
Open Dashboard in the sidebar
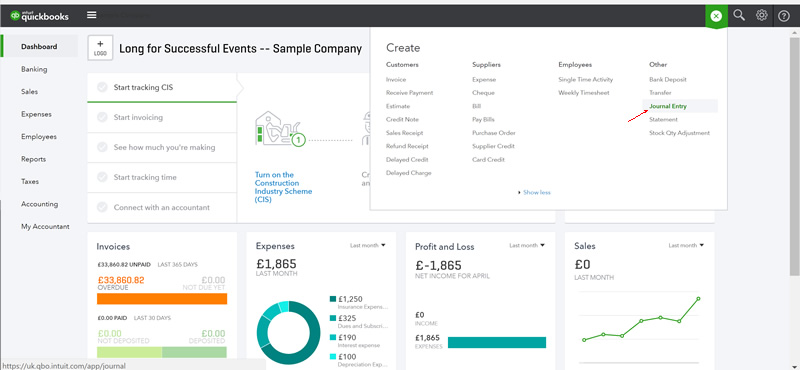point(39,46)
